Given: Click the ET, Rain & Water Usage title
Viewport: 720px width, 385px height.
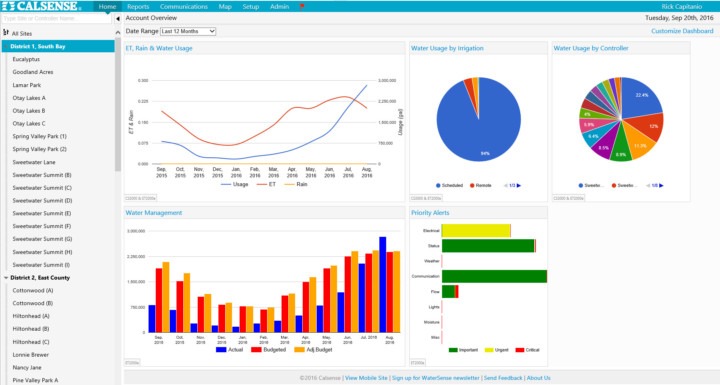Looking at the screenshot, I should tap(159, 48).
